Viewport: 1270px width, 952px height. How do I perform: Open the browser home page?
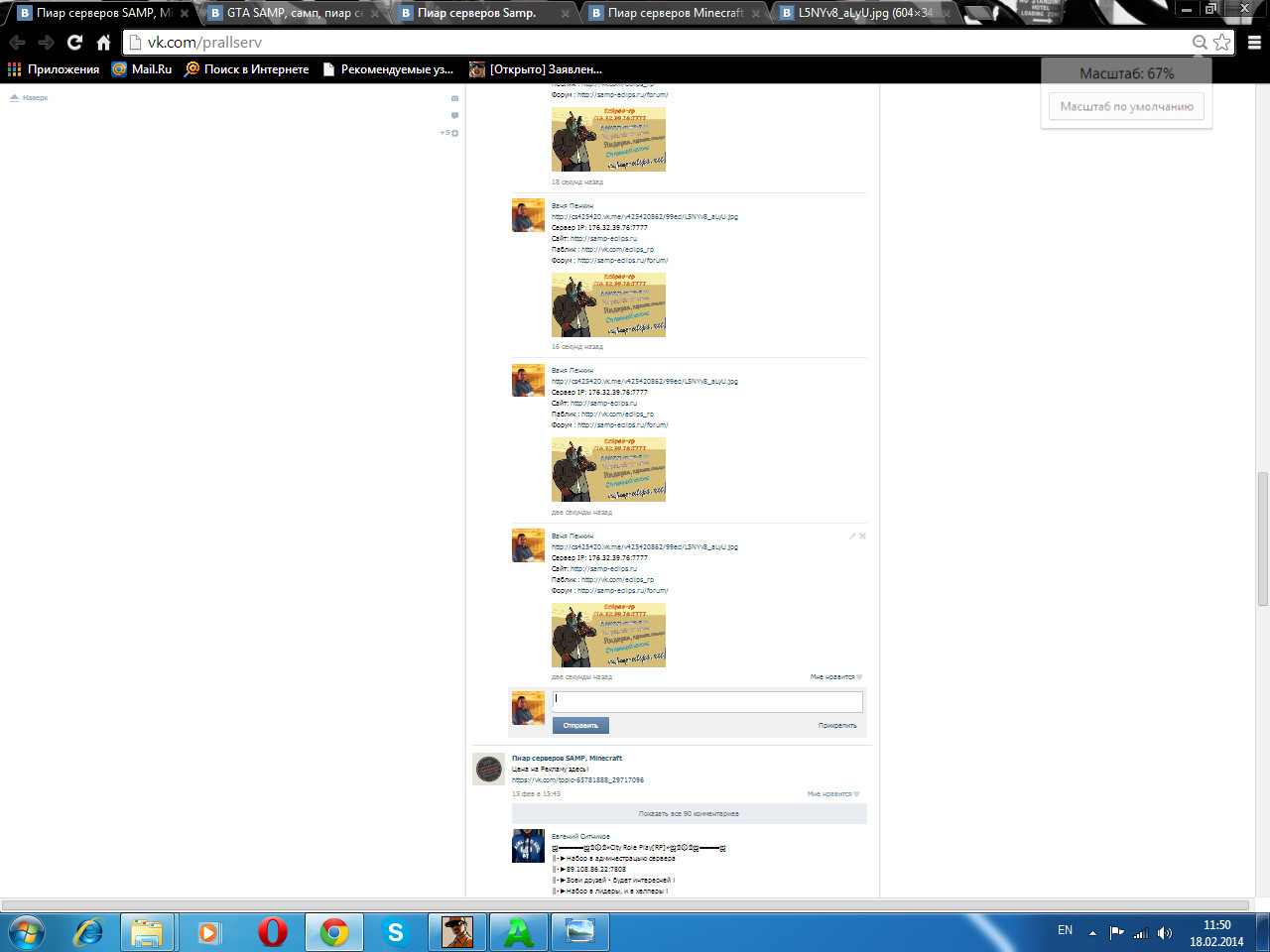pyautogui.click(x=103, y=43)
